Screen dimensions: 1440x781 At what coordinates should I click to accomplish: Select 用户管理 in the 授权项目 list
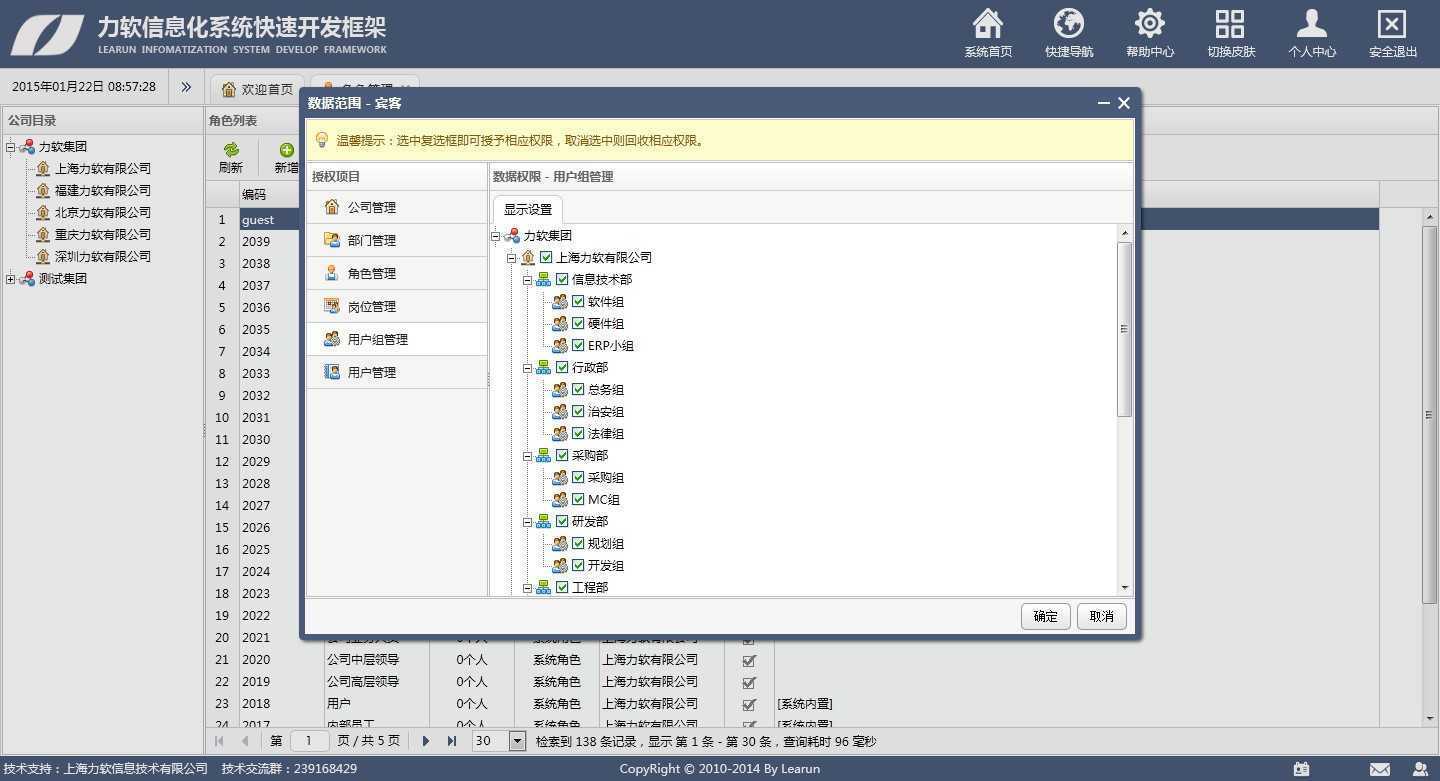pyautogui.click(x=396, y=372)
